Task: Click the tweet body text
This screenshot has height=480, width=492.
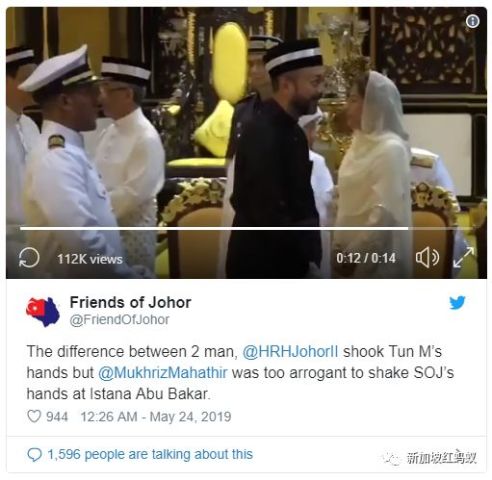Action: click(240, 373)
